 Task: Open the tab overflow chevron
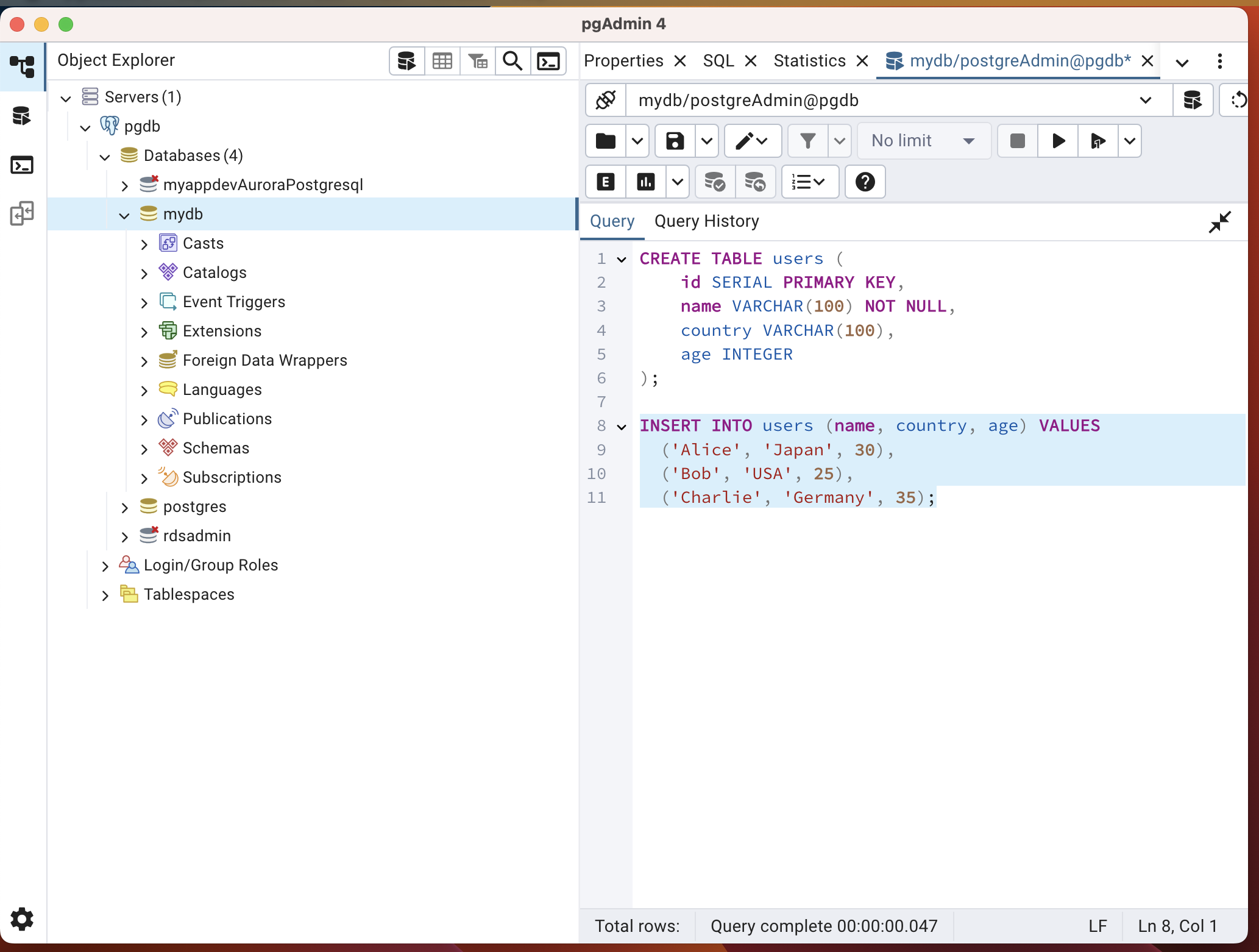[1182, 63]
